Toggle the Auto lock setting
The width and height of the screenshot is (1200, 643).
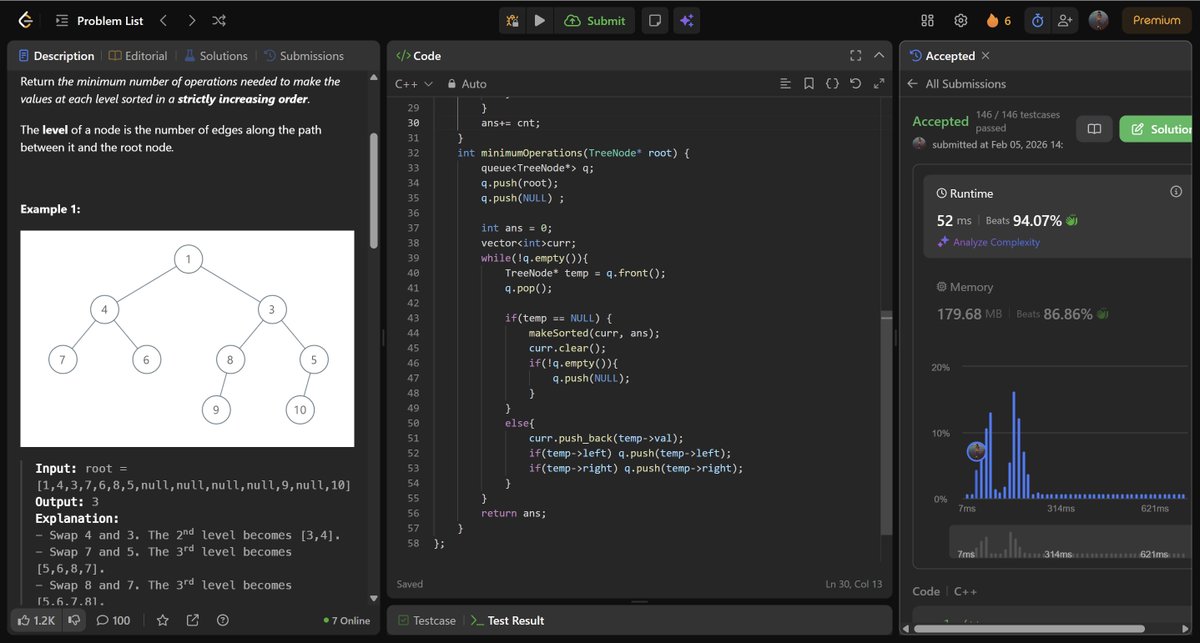[467, 84]
